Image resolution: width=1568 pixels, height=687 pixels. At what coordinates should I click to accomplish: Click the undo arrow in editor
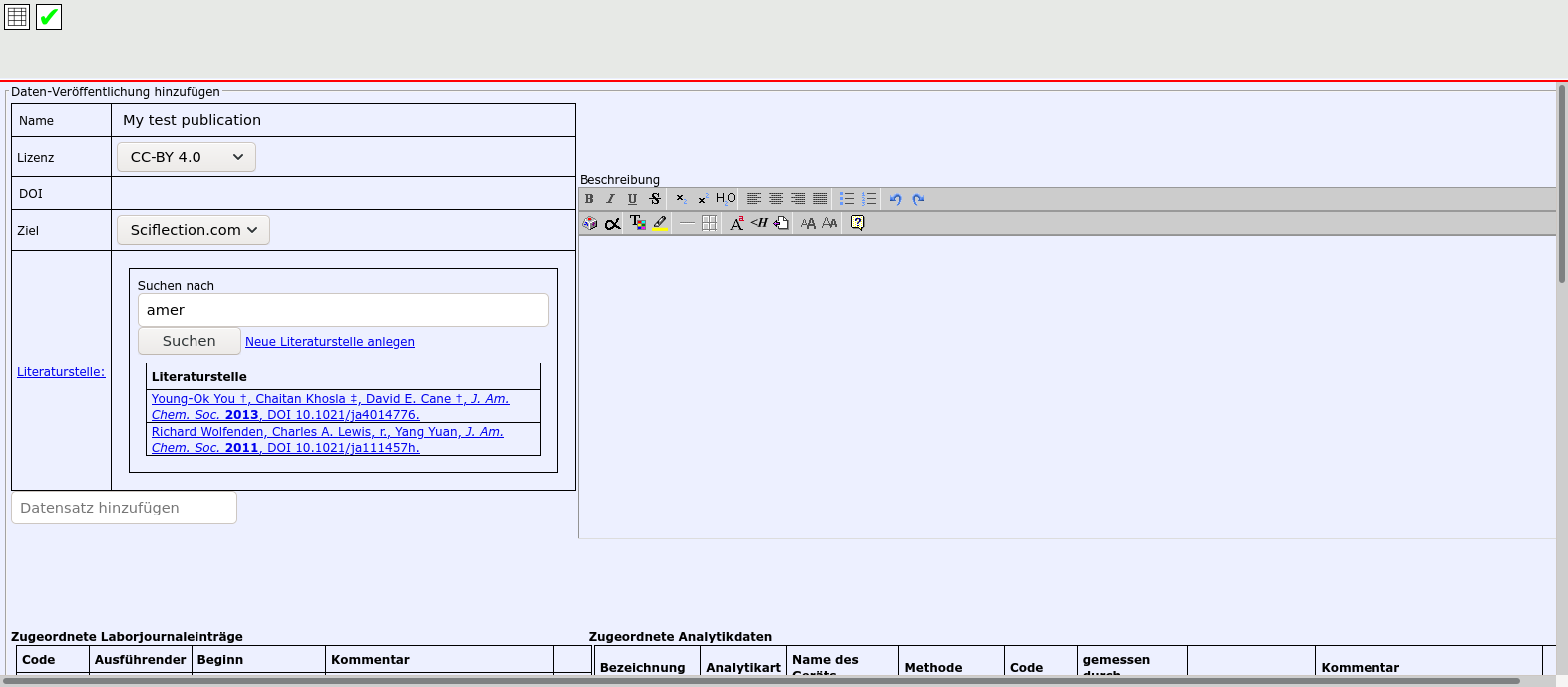(895, 199)
